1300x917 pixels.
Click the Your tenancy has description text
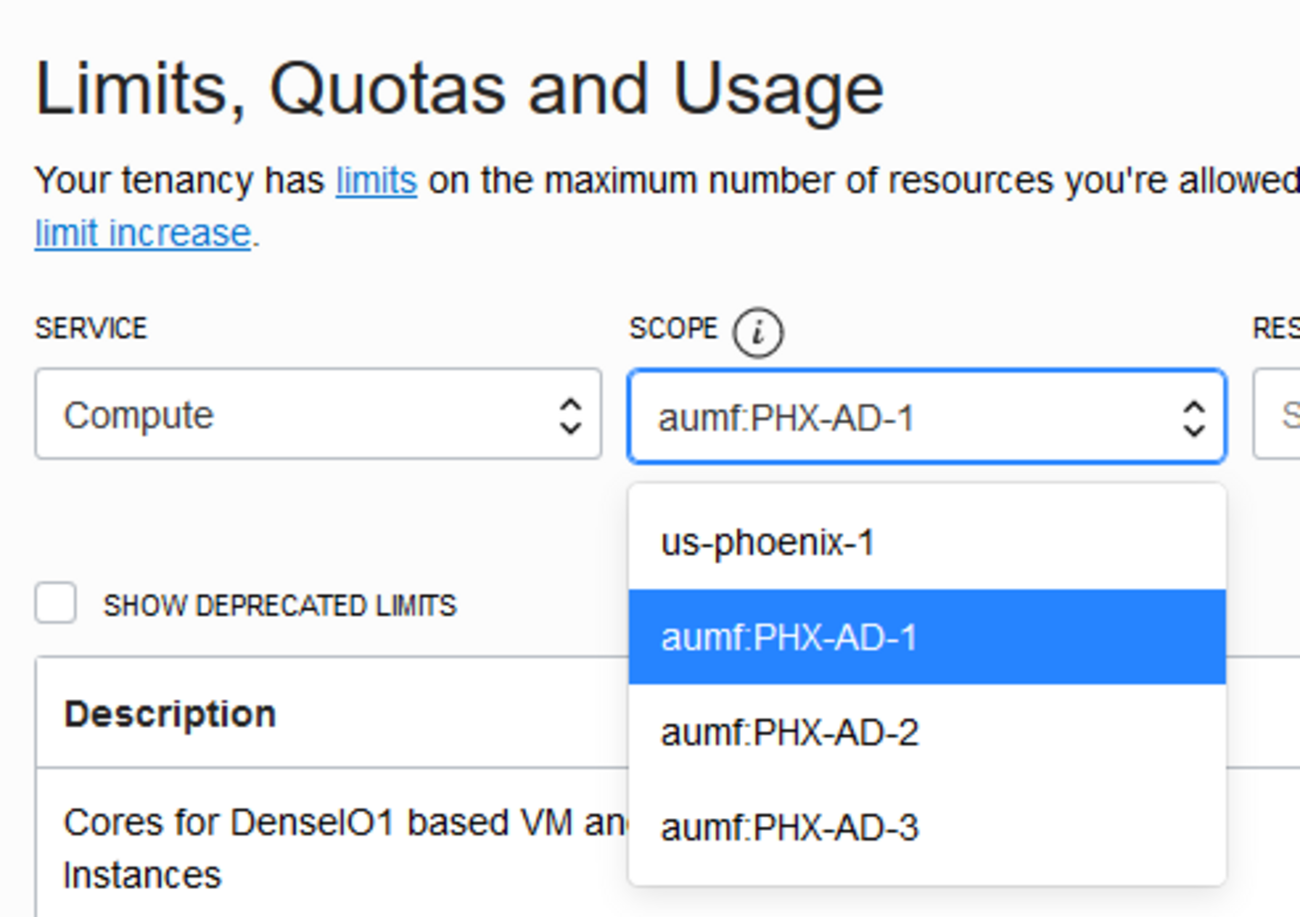180,181
